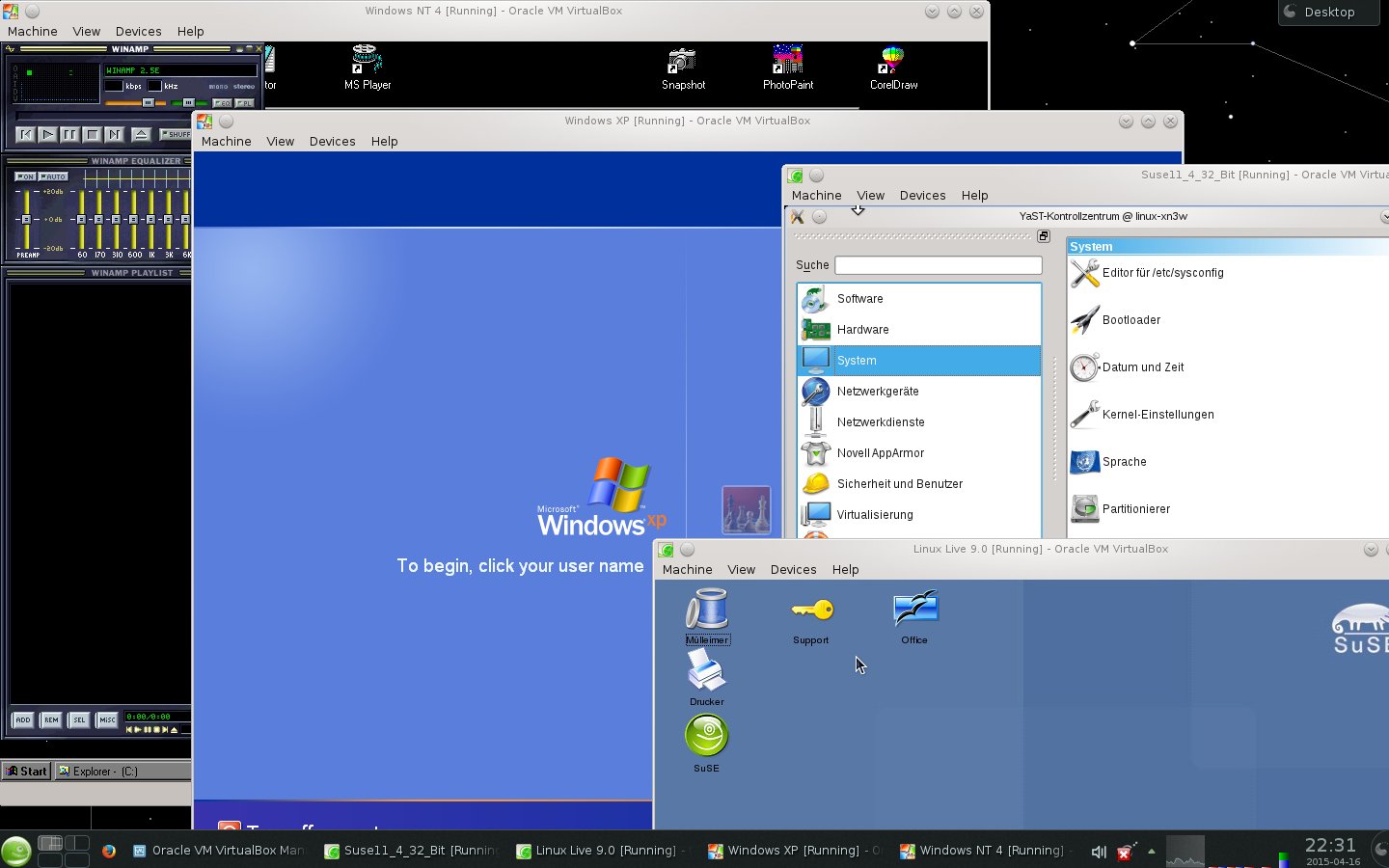Select Explorer (C:) taskbar button in NT

click(x=123, y=771)
